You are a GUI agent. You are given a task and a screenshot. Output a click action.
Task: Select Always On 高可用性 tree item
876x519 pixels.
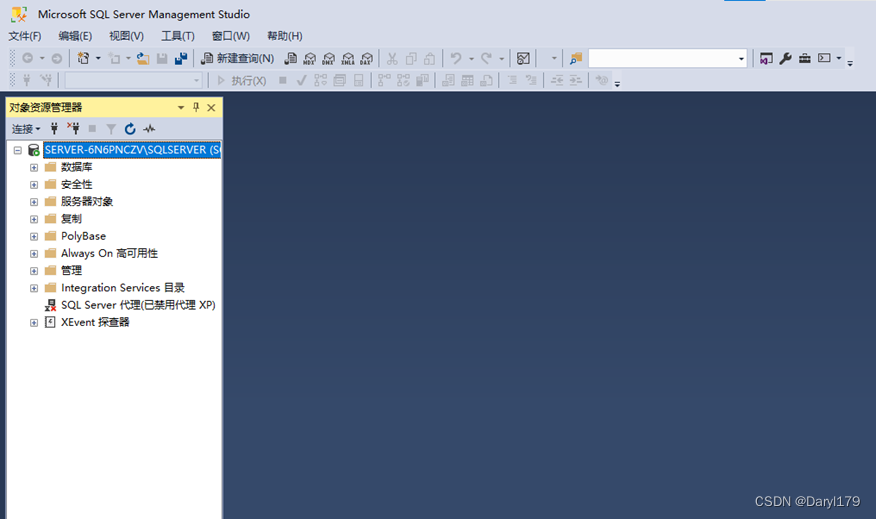point(110,254)
